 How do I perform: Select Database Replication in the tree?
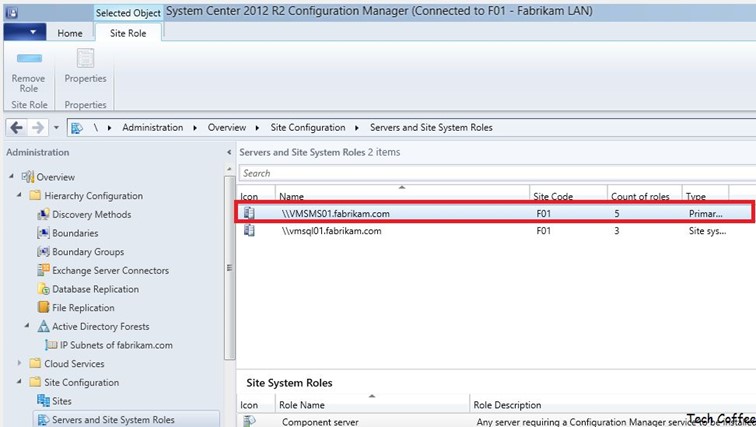click(95, 289)
